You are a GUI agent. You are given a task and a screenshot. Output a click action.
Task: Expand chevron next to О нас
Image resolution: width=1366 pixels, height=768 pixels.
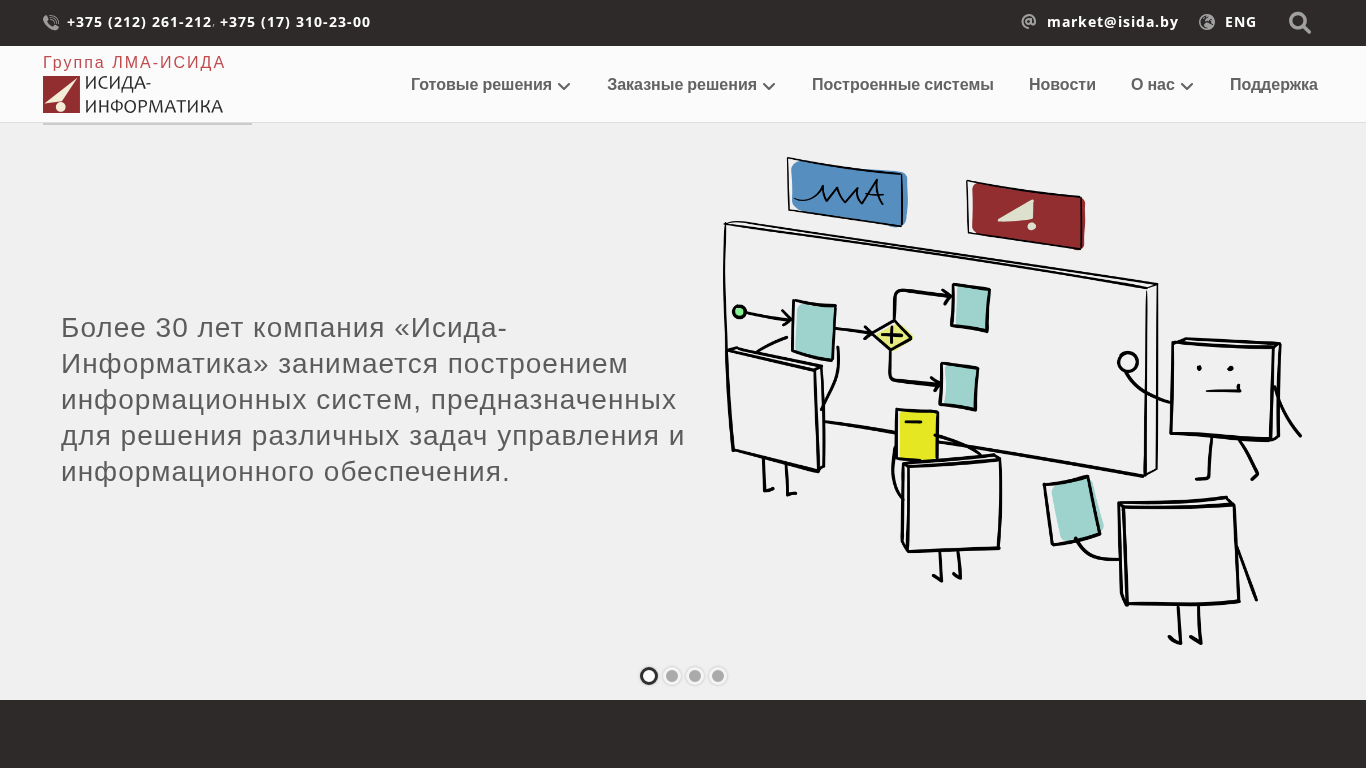(1187, 86)
